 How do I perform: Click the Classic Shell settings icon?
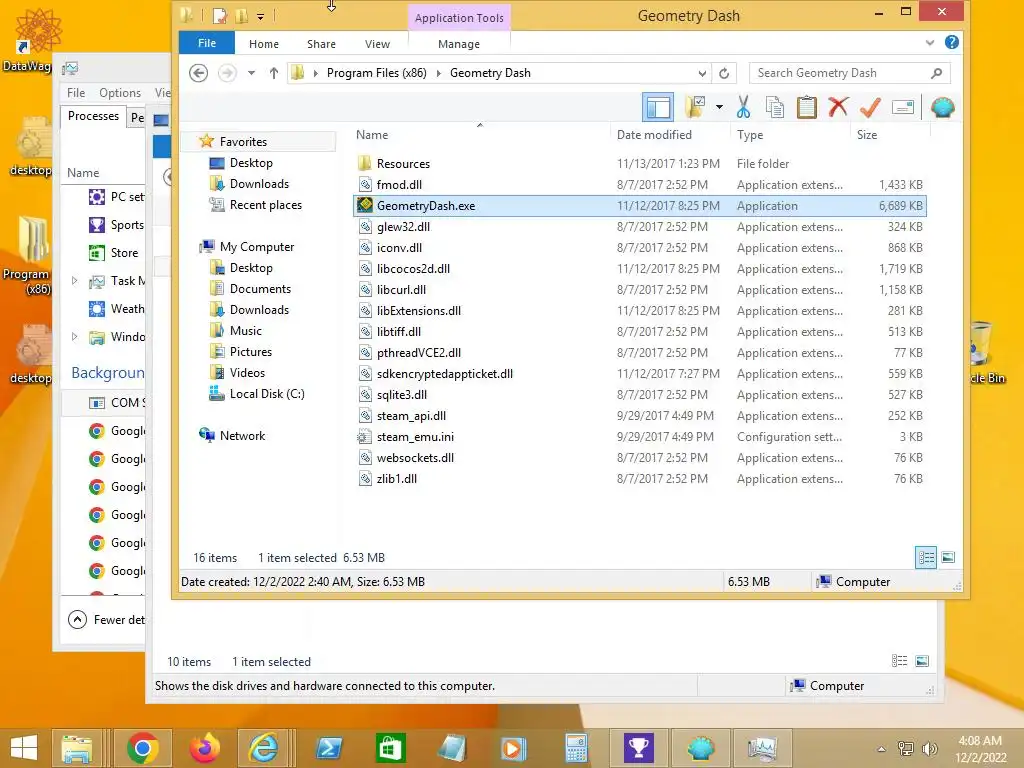(942, 107)
